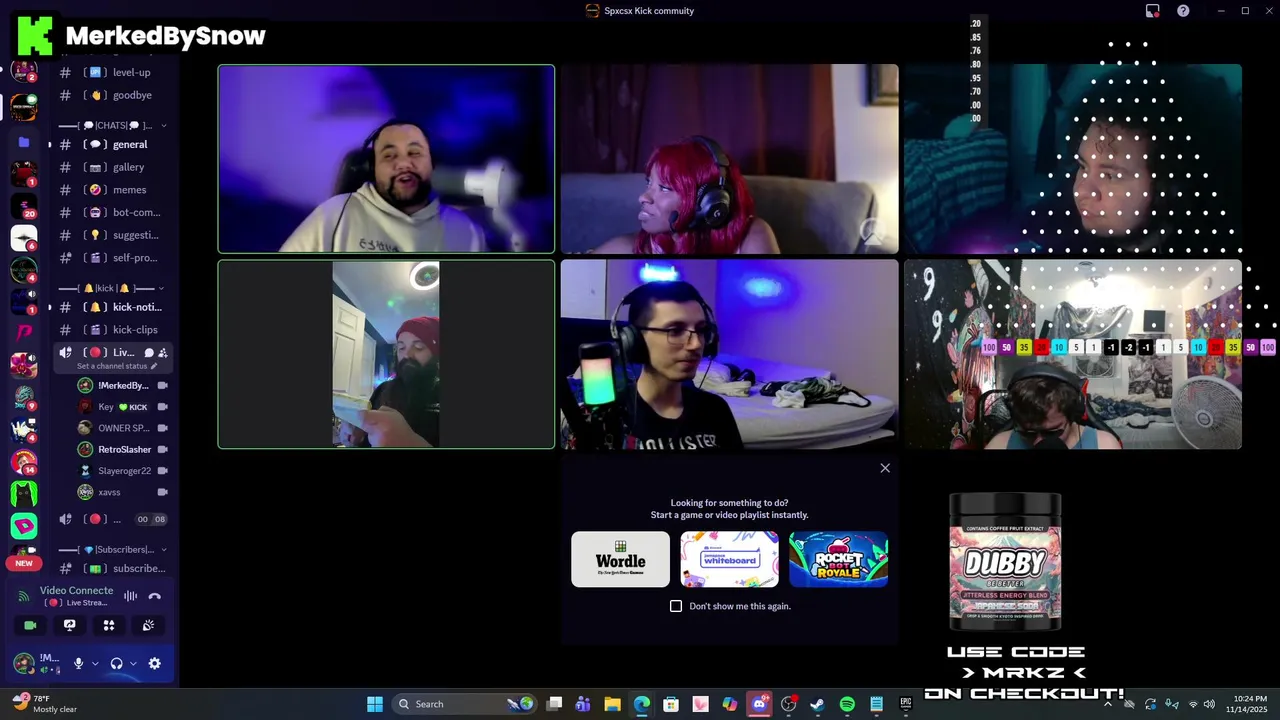Open the gallery channel
Image resolution: width=1280 pixels, height=720 pixels.
click(113, 167)
